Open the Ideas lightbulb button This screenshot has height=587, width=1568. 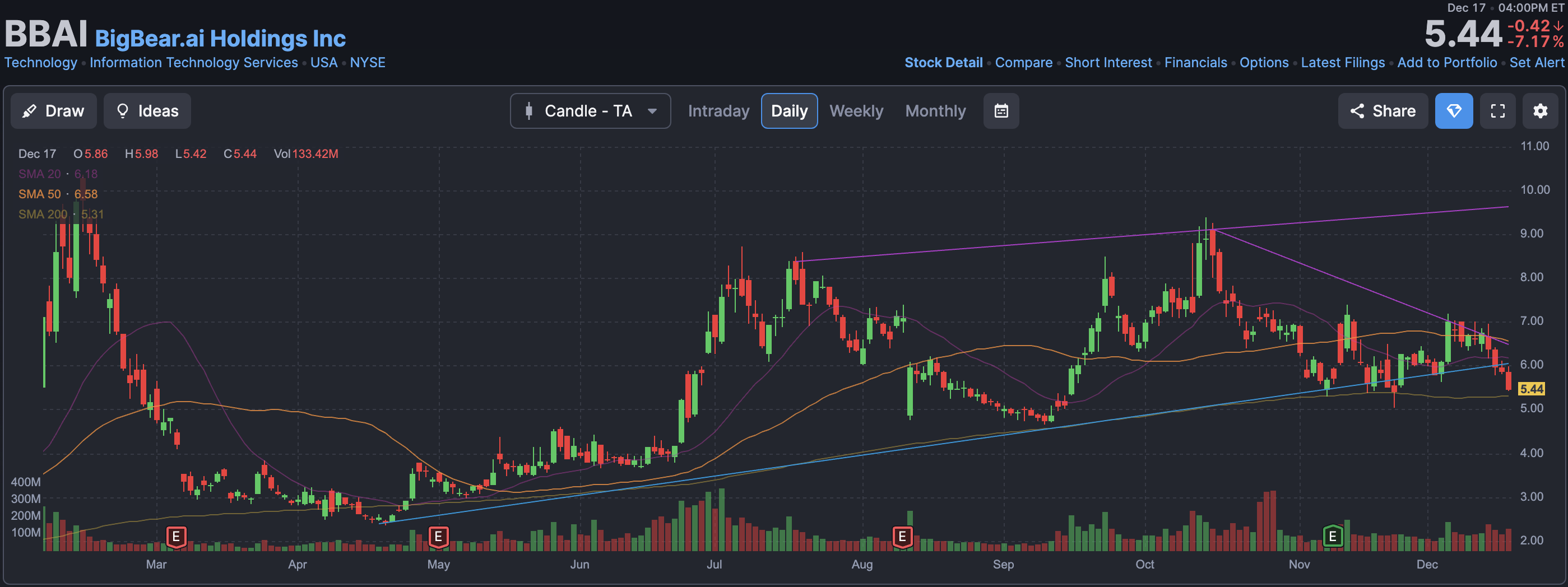[147, 111]
